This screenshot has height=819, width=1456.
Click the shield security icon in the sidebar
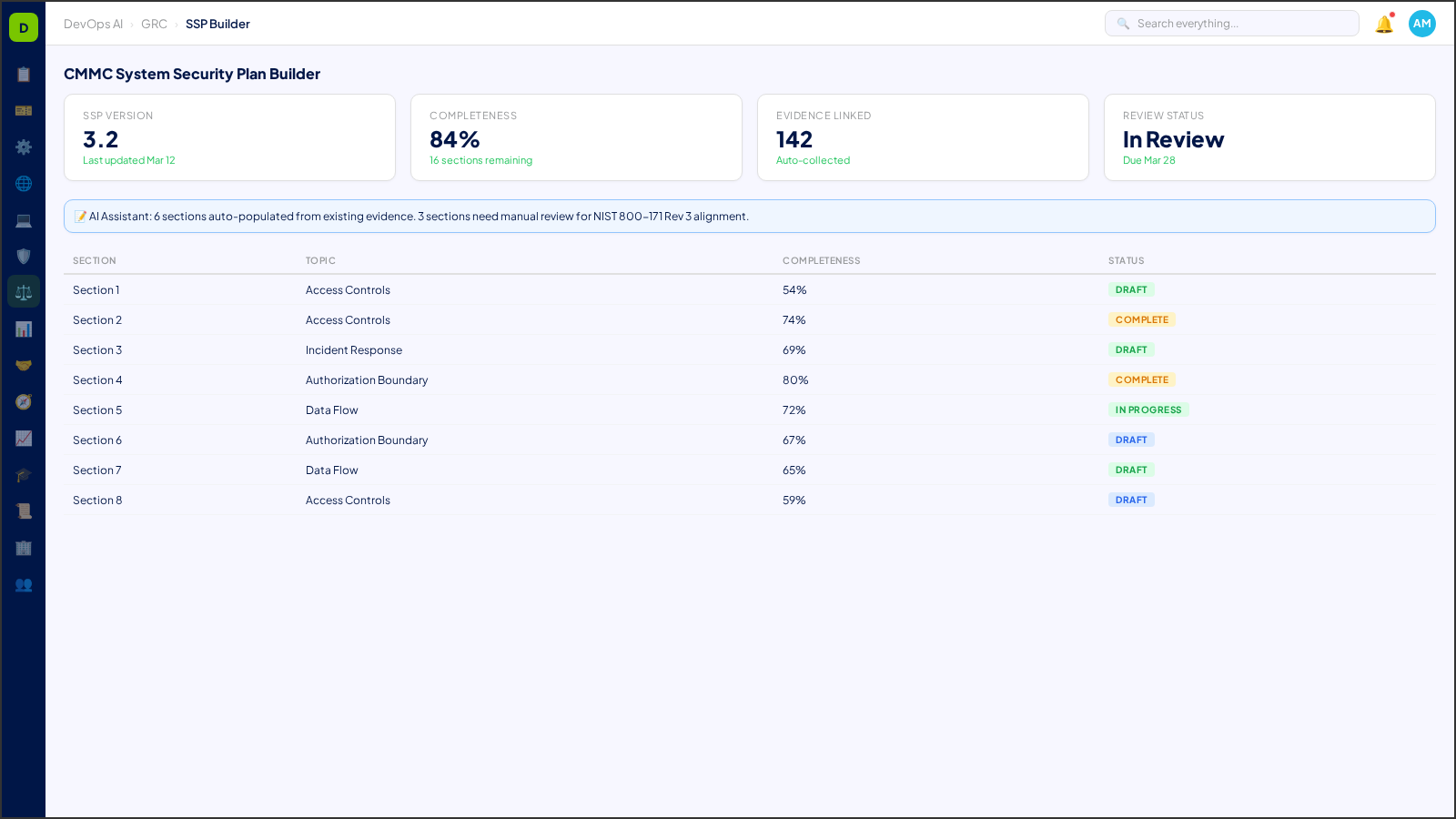coord(24,256)
